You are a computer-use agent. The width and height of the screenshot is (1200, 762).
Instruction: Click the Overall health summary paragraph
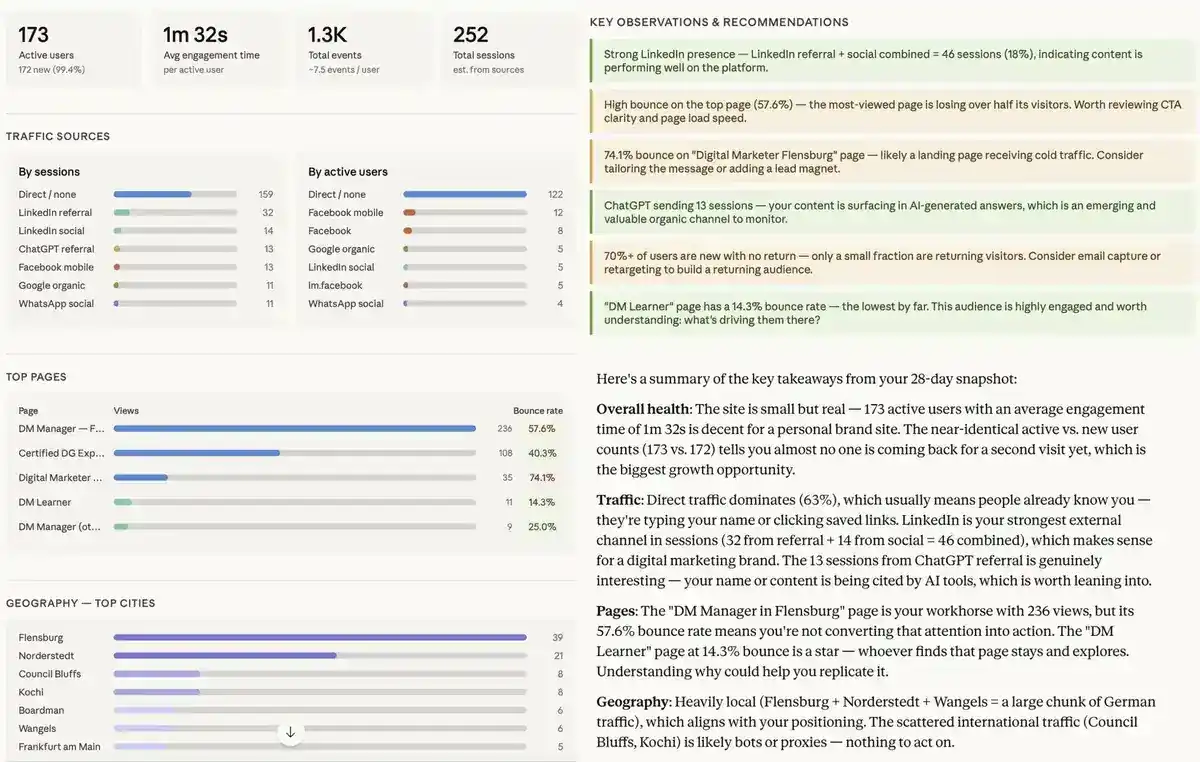coord(871,440)
